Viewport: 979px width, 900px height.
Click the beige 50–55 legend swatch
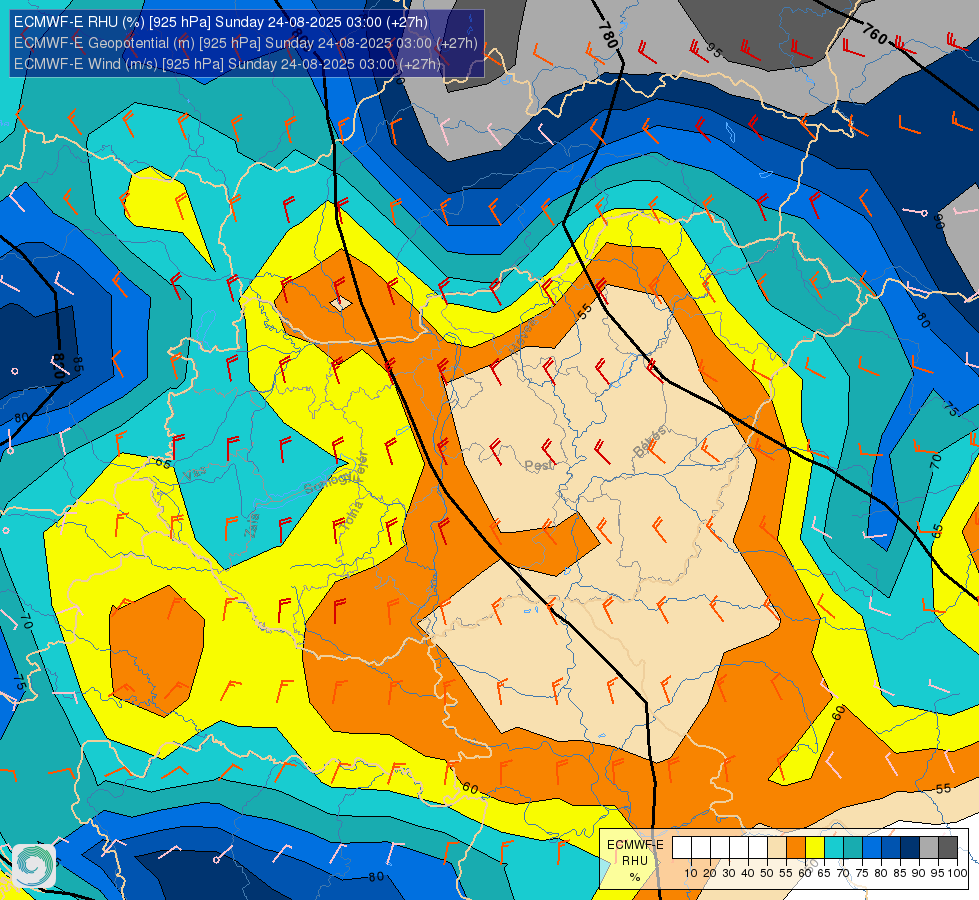click(x=777, y=847)
